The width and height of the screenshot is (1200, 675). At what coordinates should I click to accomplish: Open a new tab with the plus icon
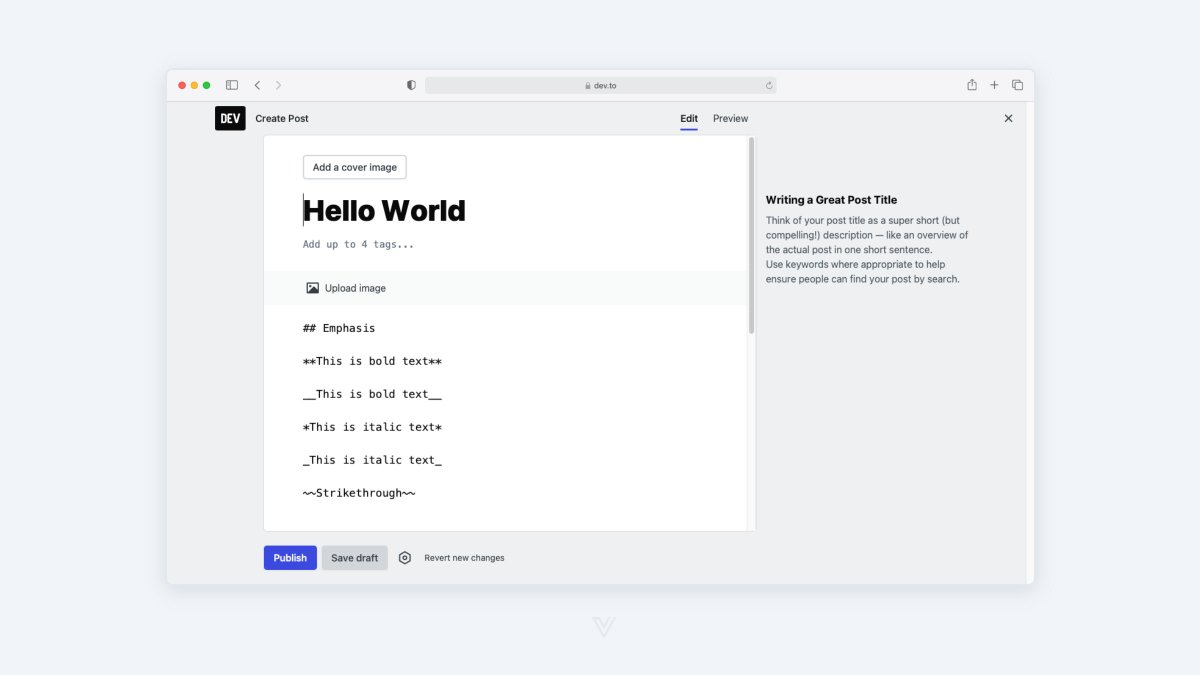click(994, 85)
